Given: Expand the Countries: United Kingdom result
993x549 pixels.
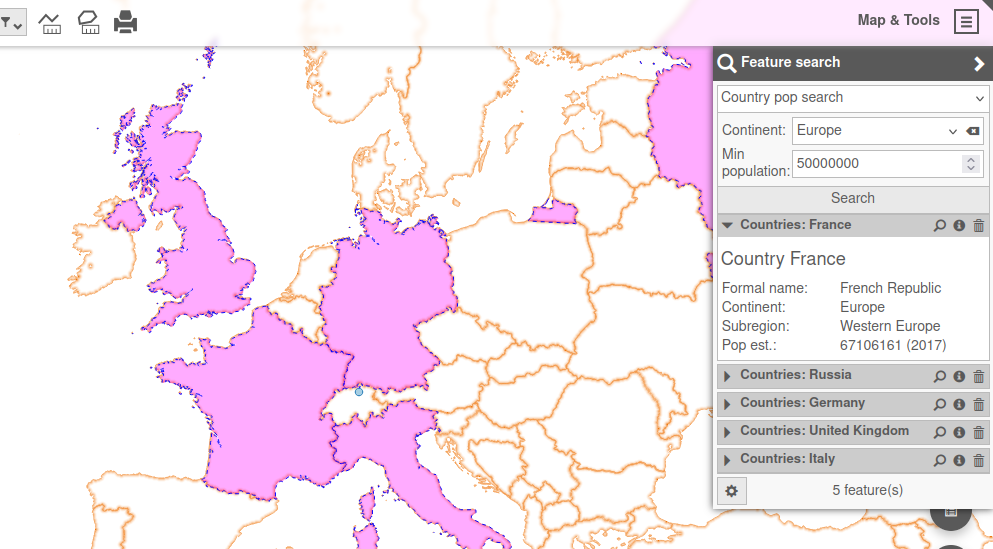Looking at the screenshot, I should click(728, 432).
